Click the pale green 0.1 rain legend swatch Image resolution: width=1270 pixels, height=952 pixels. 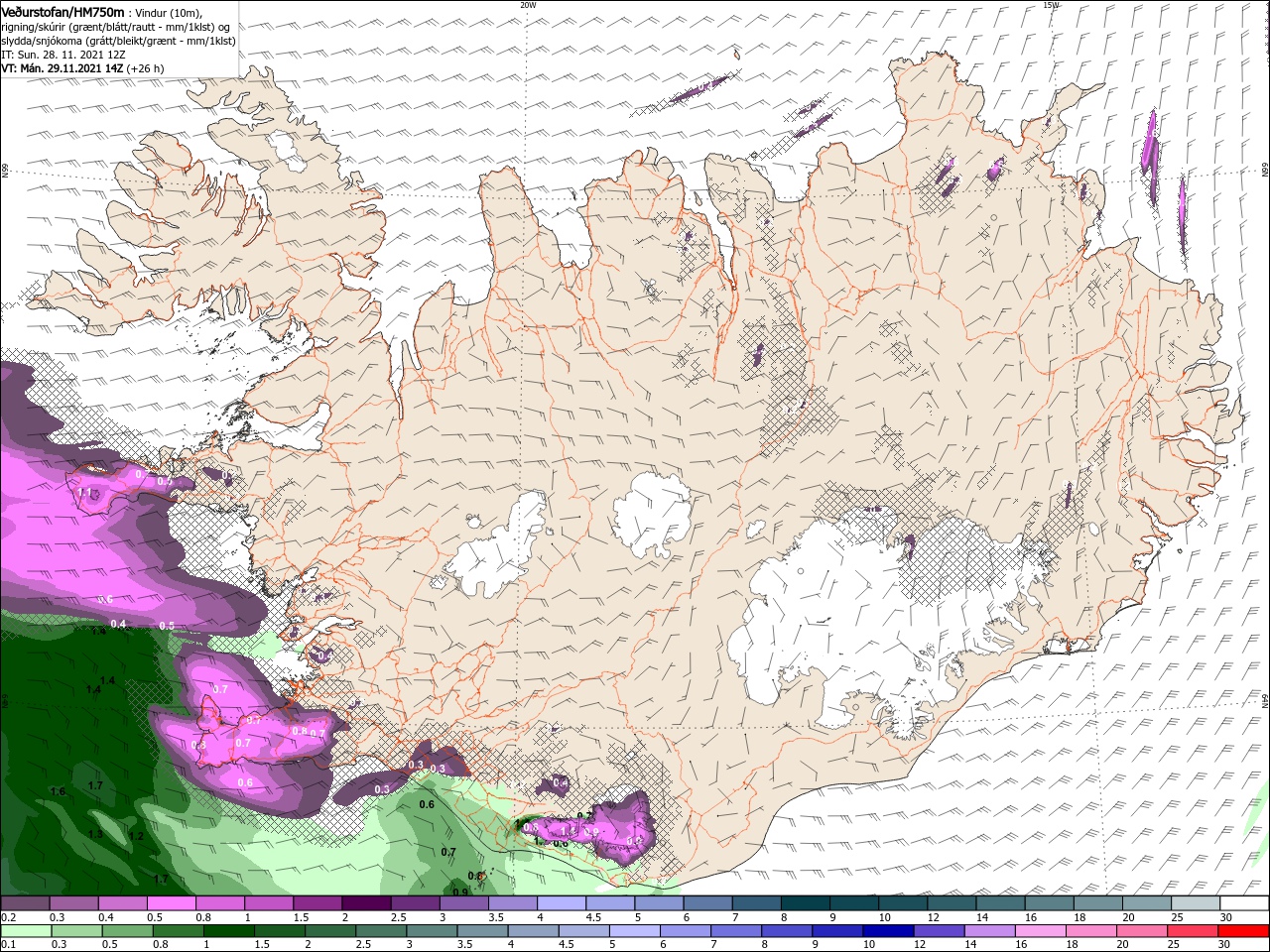(24, 931)
